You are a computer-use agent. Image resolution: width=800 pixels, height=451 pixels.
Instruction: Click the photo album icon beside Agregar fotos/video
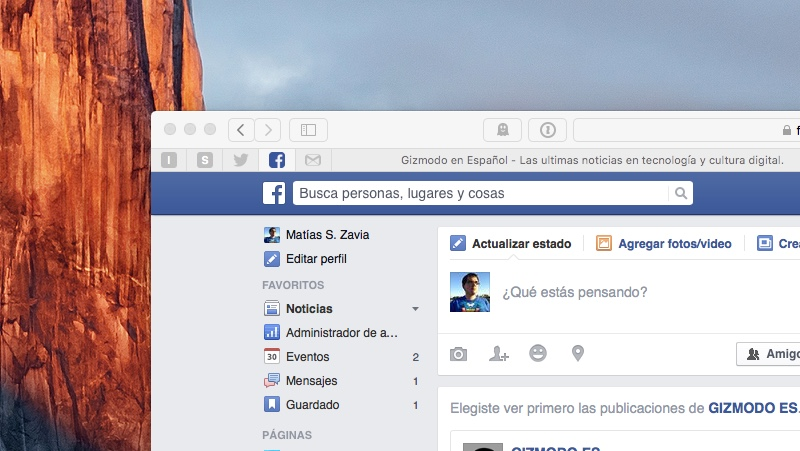(x=764, y=243)
